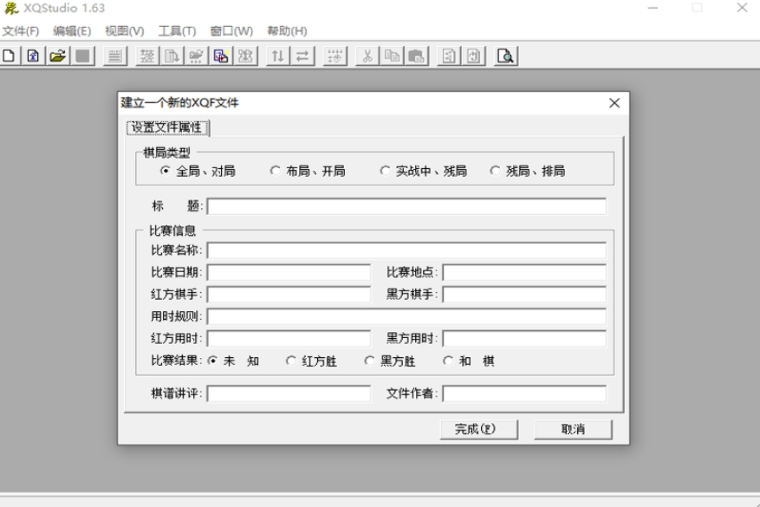Open the 工具(T) menu

[x=177, y=31]
